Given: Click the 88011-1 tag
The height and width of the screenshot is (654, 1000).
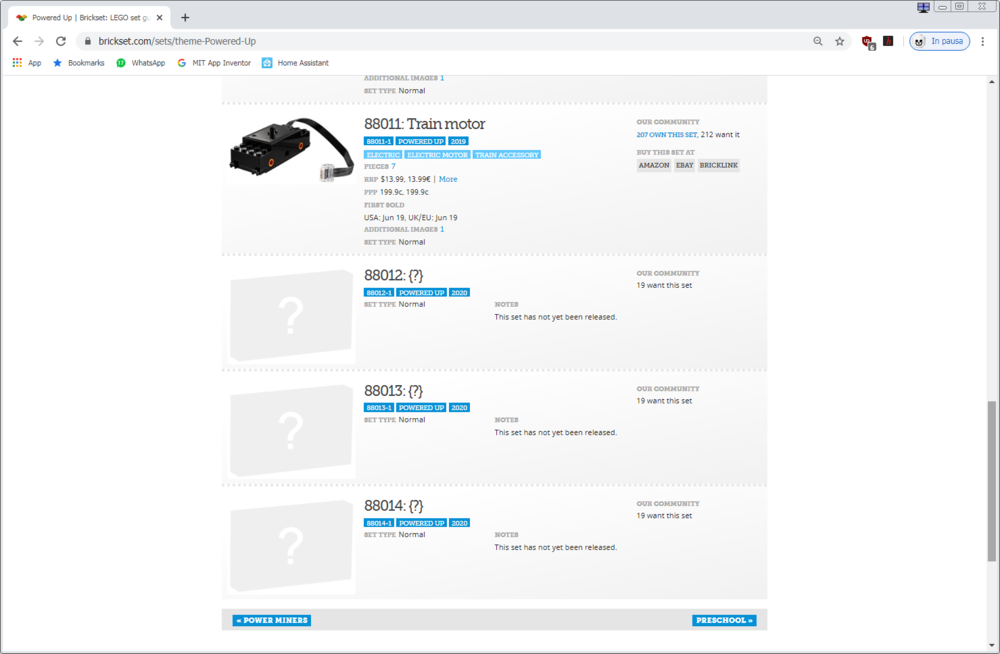Looking at the screenshot, I should click(x=379, y=141).
